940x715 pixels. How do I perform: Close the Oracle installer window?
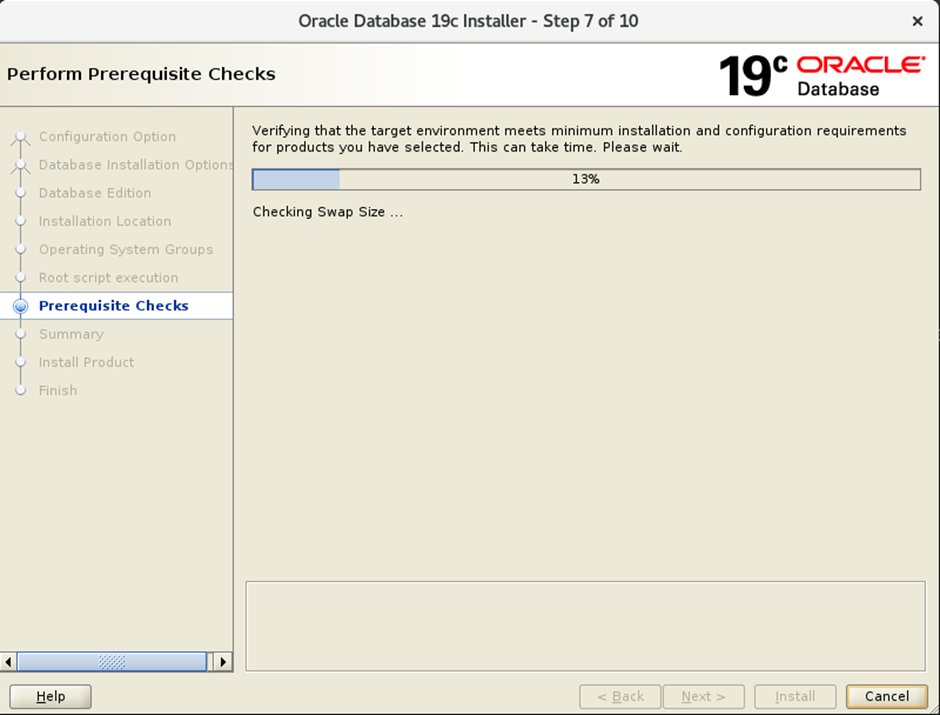point(917,22)
